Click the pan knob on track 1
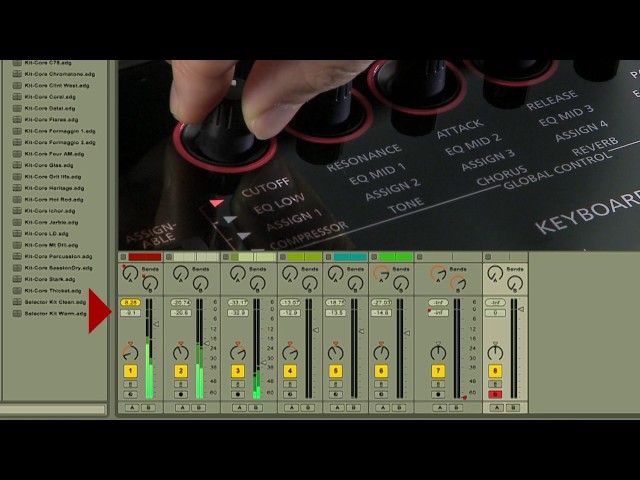 131,352
